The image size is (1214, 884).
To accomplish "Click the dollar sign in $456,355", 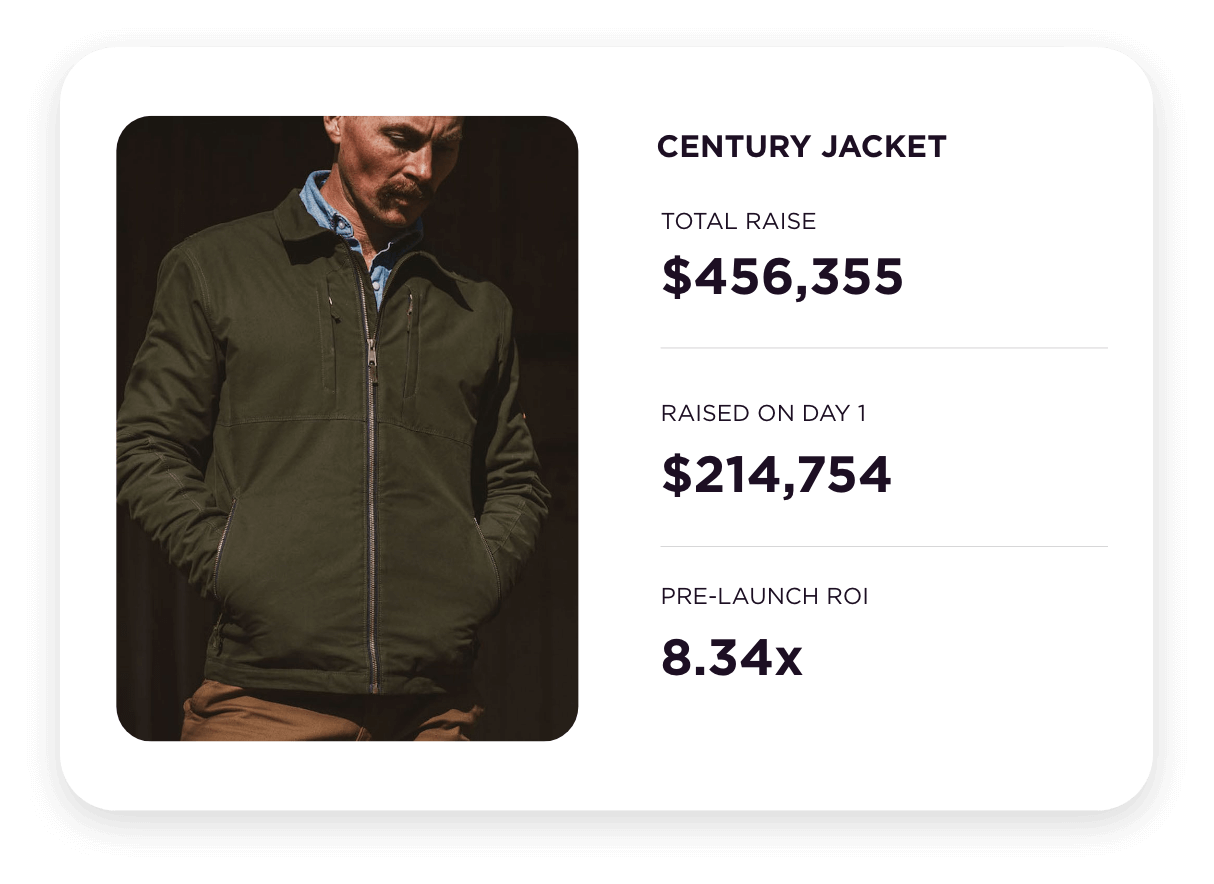I will 676,277.
